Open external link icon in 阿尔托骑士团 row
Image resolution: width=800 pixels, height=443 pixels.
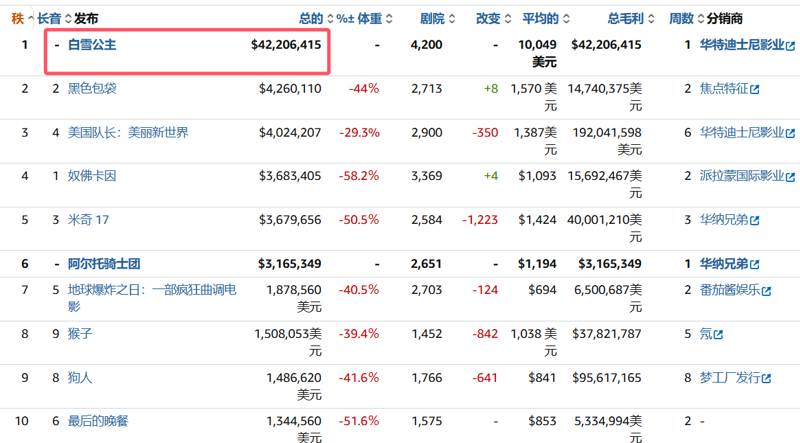(x=755, y=265)
